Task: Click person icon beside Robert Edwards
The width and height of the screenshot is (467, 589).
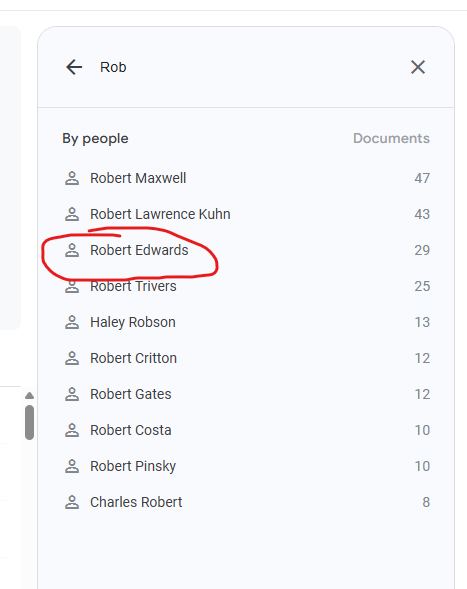Action: pyautogui.click(x=72, y=250)
